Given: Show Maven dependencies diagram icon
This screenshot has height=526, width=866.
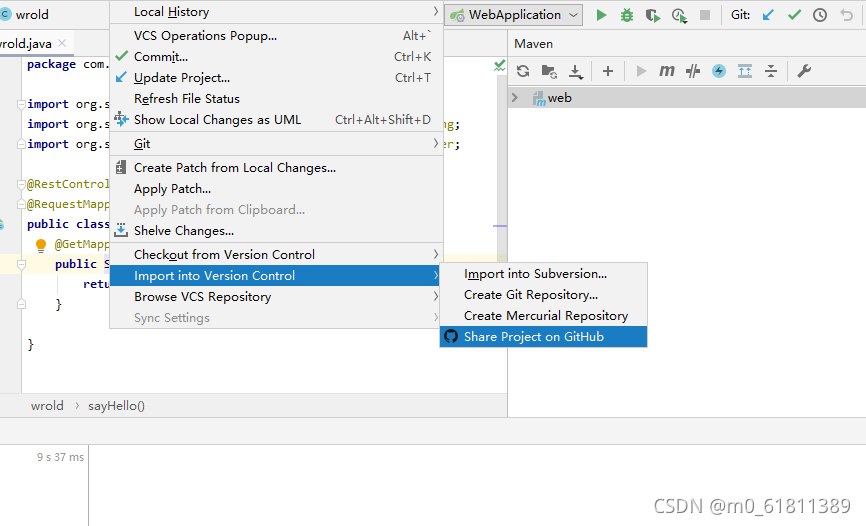Looking at the screenshot, I should point(745,71).
